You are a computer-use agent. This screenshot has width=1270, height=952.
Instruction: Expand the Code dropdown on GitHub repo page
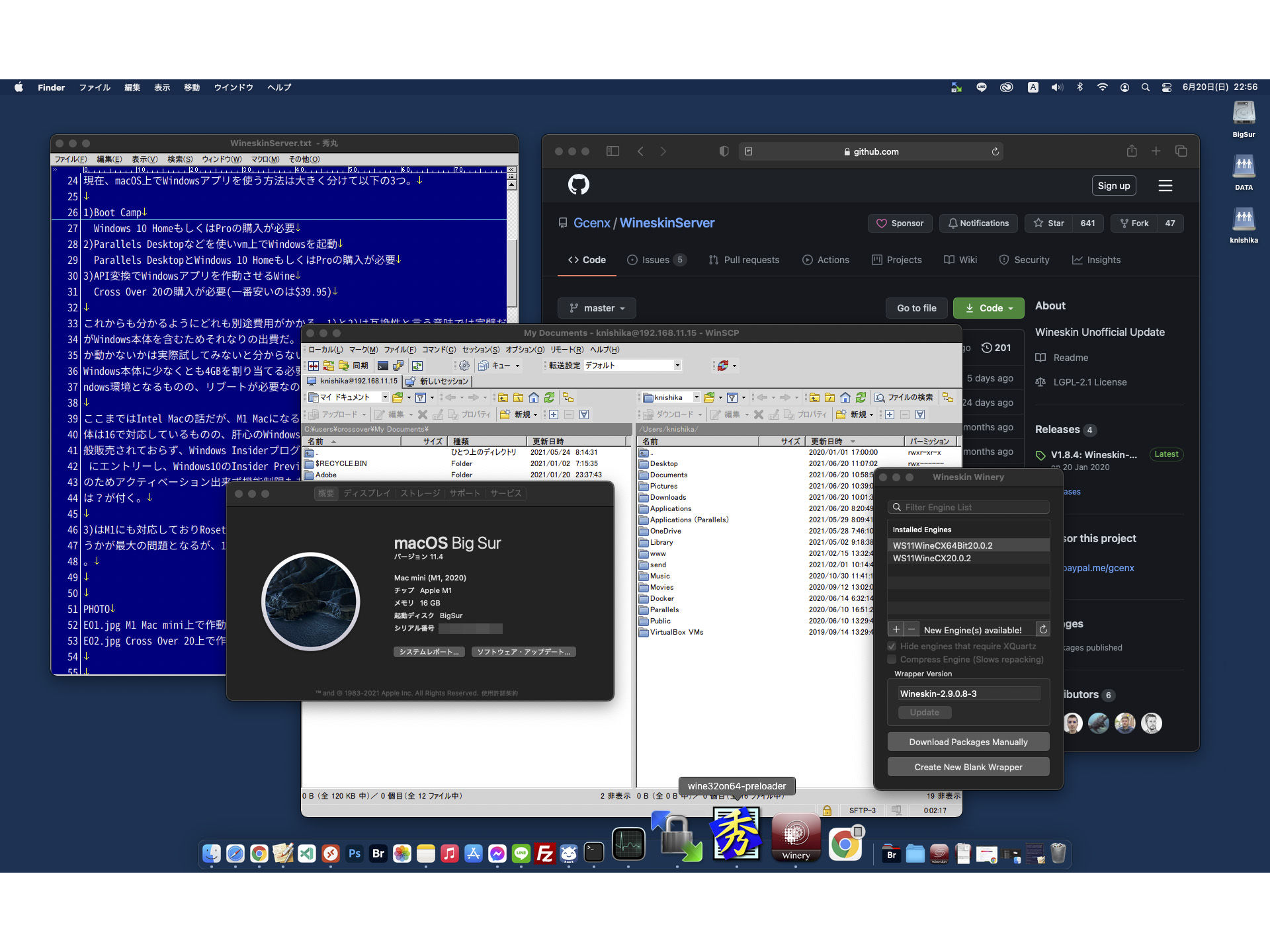[x=986, y=307]
